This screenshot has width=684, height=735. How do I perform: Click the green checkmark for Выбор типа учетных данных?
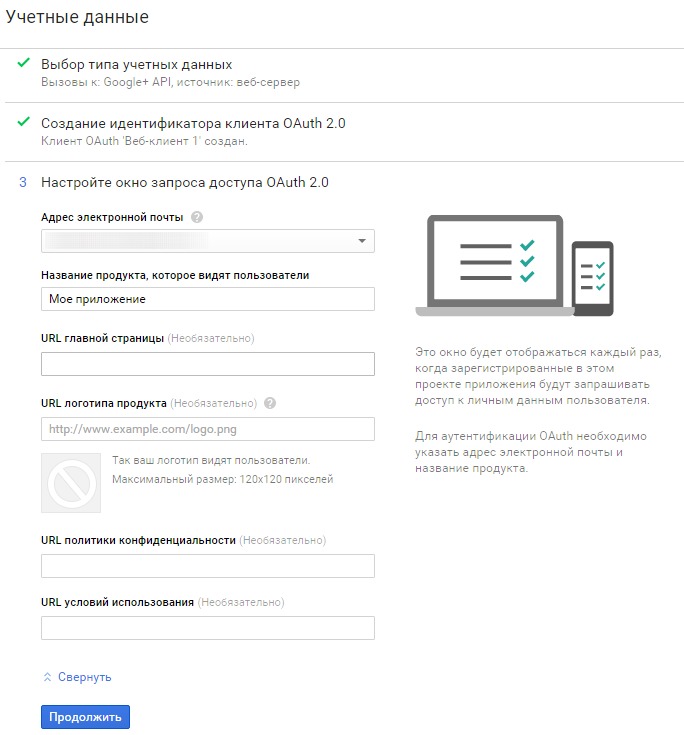(x=23, y=64)
